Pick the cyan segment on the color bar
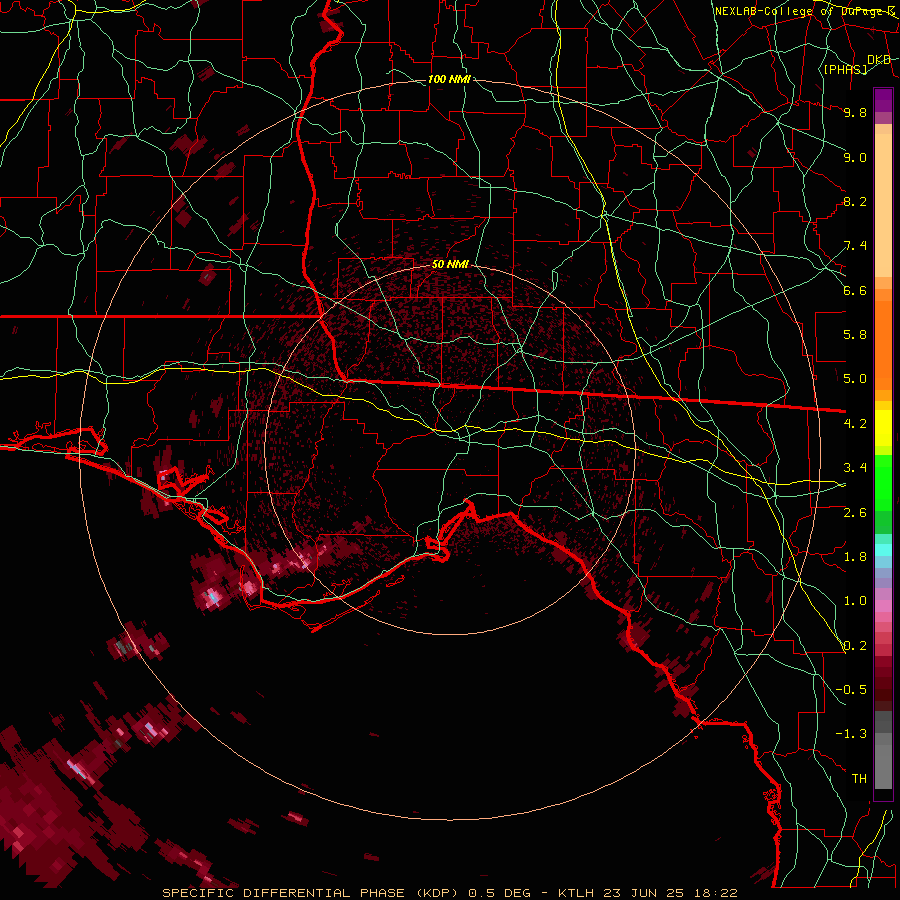 [x=883, y=550]
